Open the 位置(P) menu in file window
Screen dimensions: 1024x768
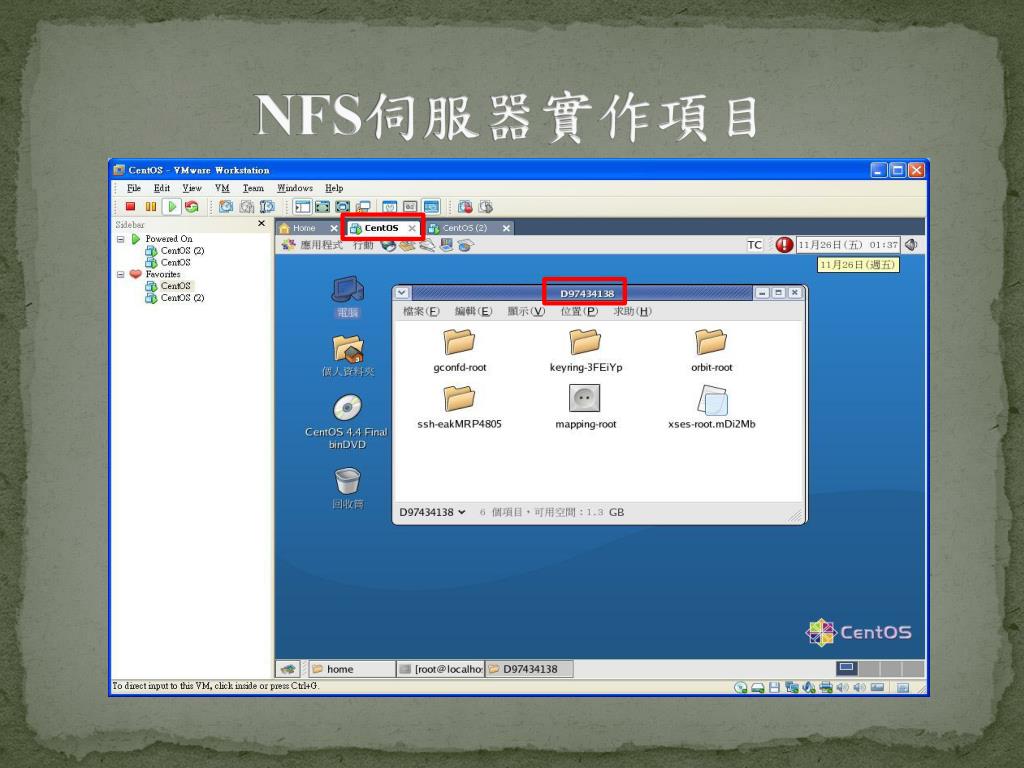tap(579, 312)
